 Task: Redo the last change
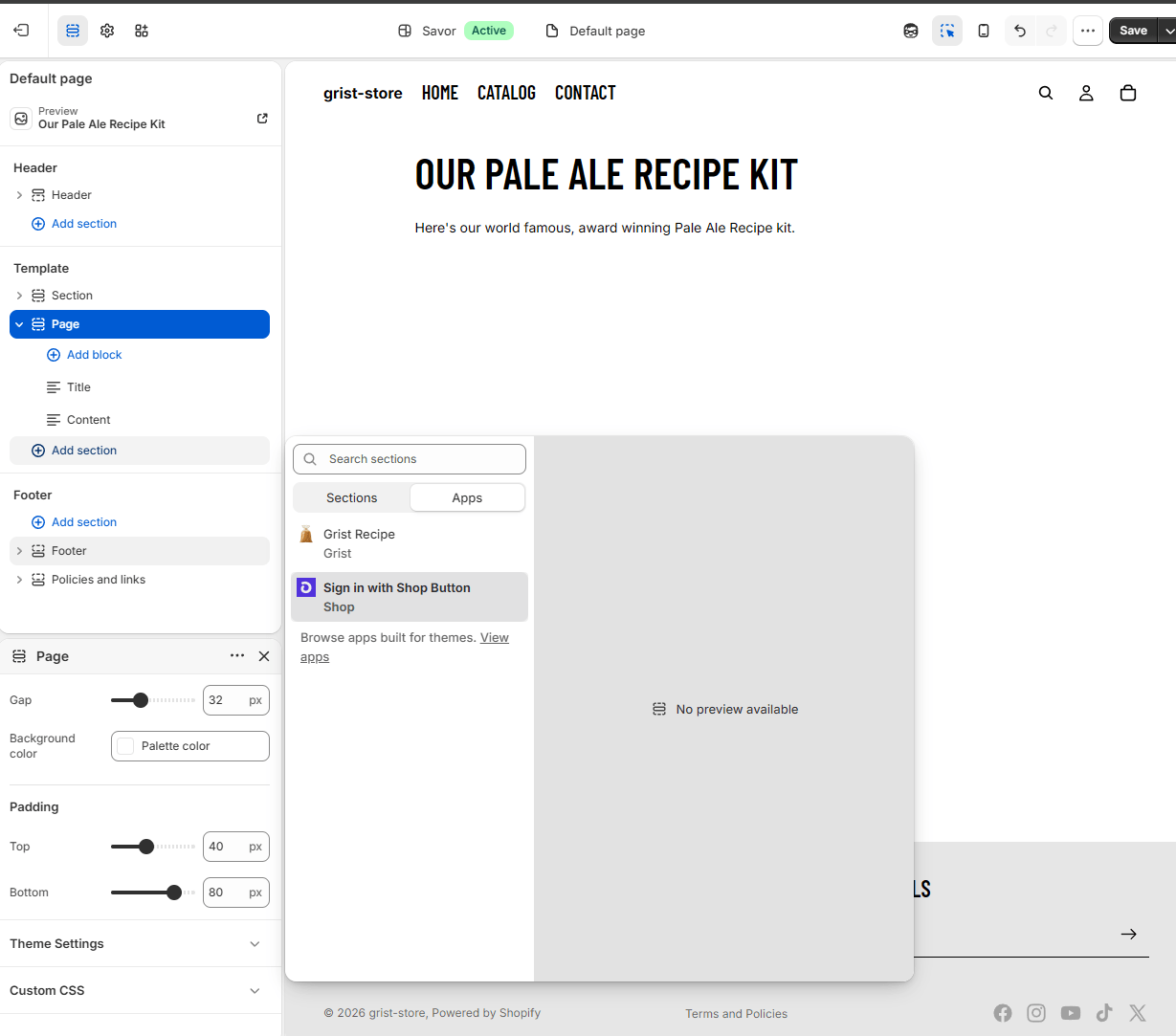tap(1052, 31)
